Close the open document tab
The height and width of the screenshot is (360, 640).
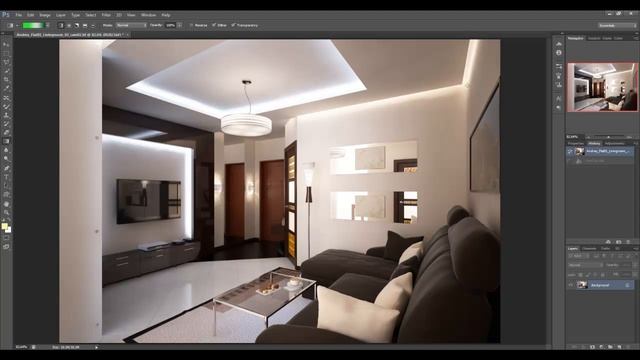[x=127, y=35]
